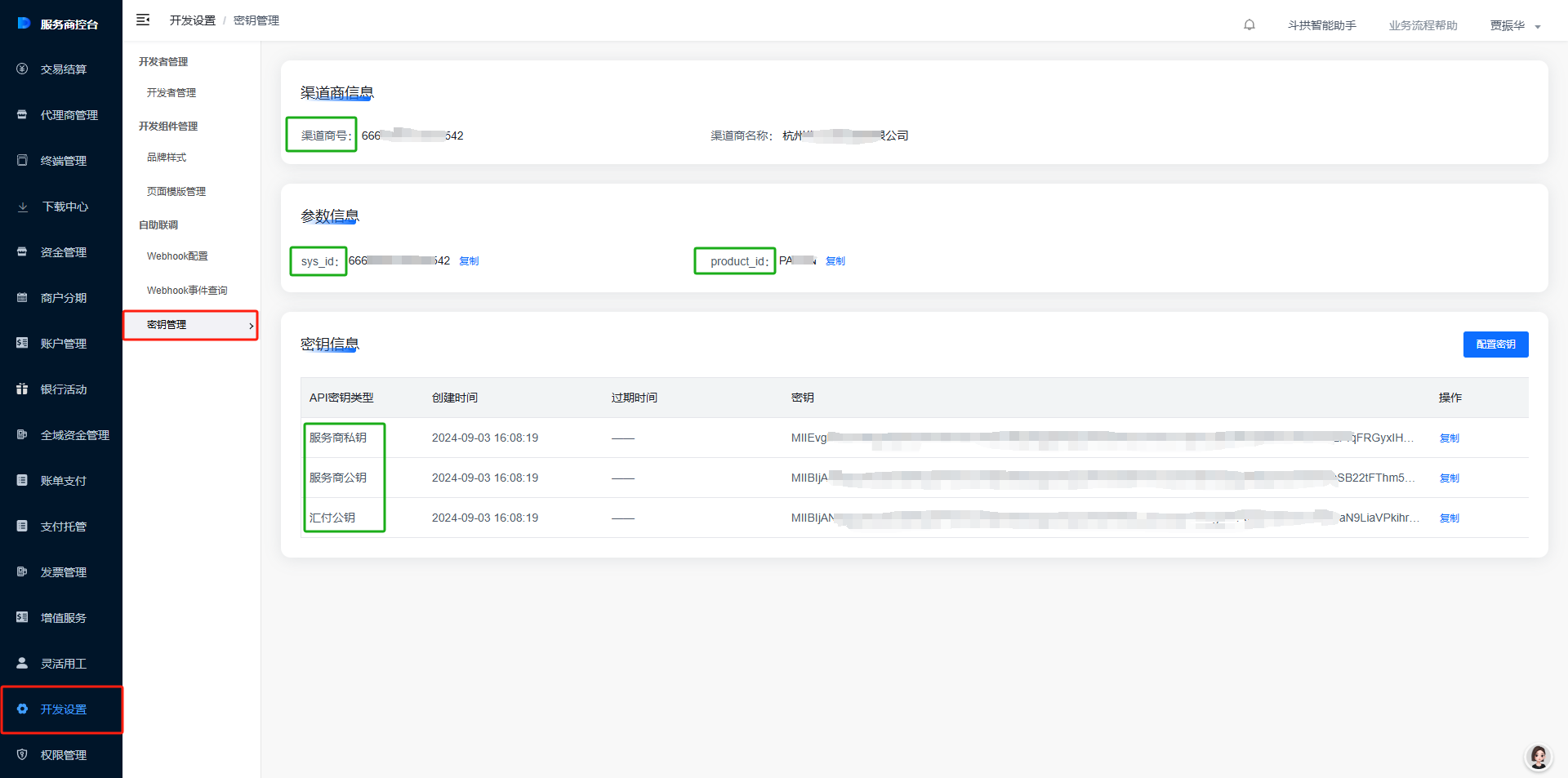
Task: Open the customer service avatar chat
Action: click(x=1538, y=758)
